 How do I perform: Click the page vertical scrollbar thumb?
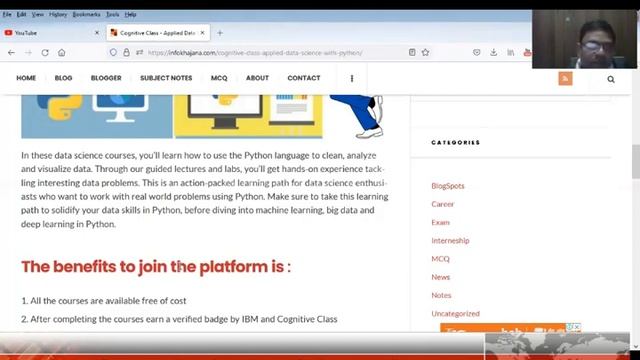point(636,162)
